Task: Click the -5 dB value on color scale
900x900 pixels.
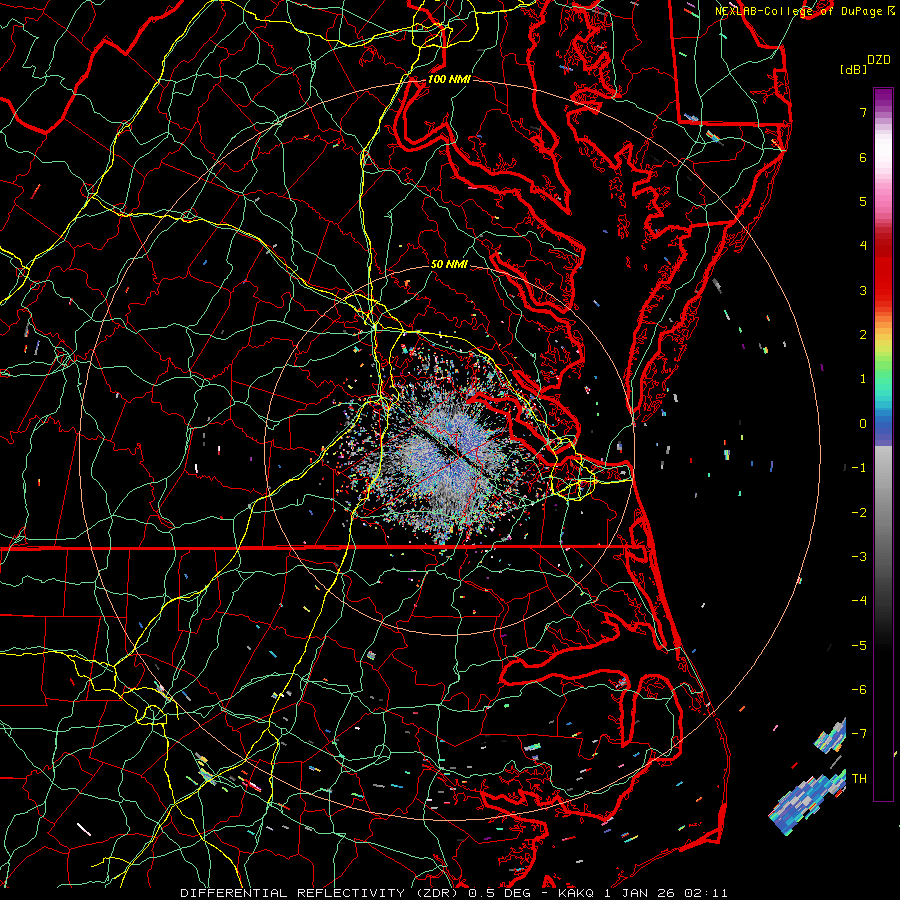Action: click(859, 646)
